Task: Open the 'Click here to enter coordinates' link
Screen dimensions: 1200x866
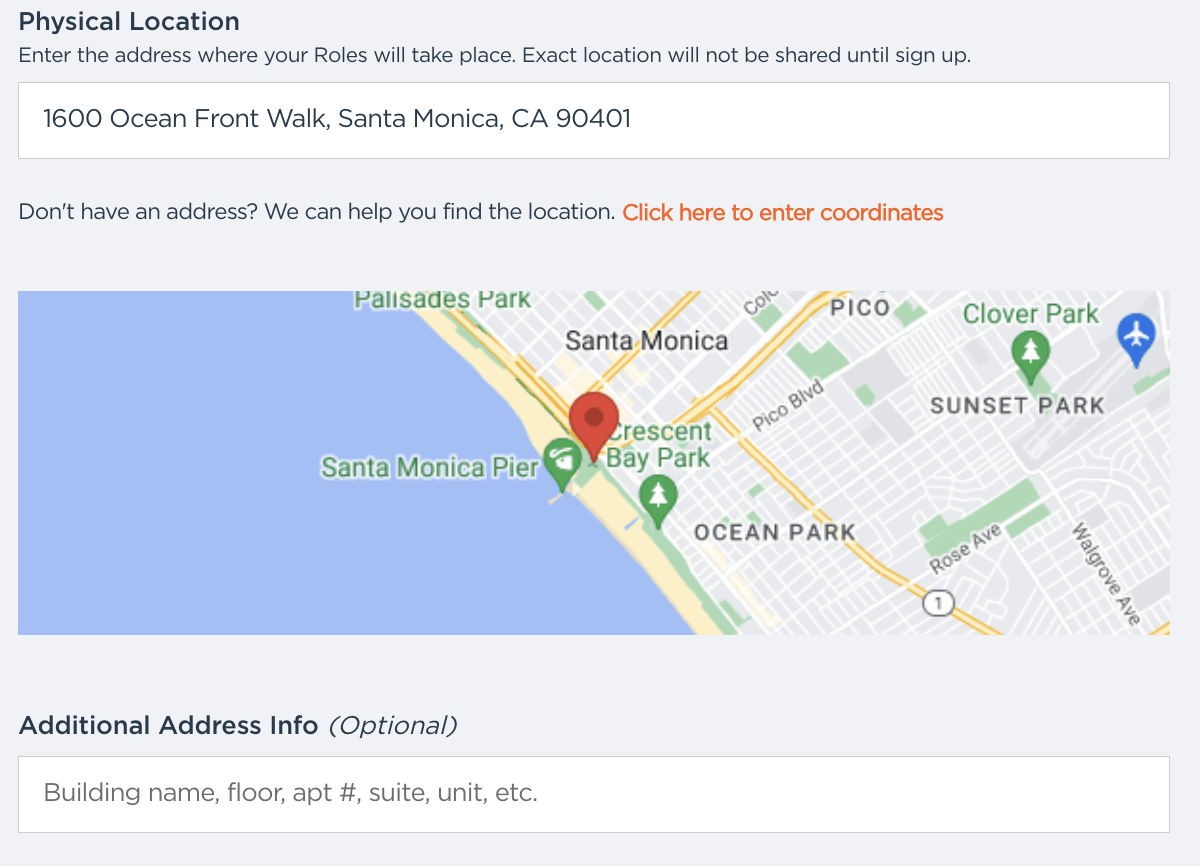Action: point(783,212)
